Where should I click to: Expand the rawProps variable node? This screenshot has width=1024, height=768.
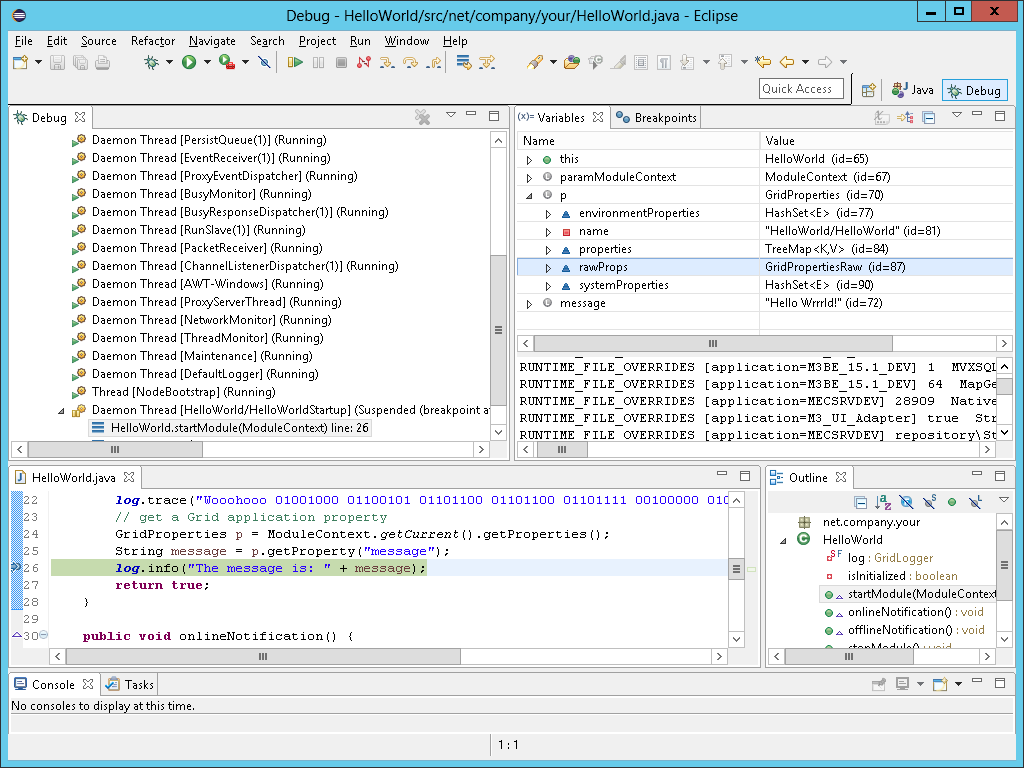[548, 267]
